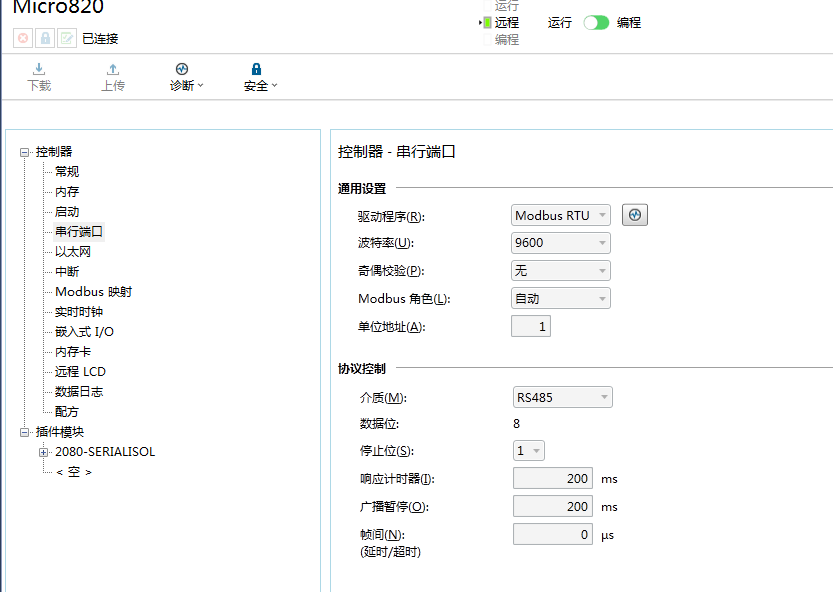Click the 已连接 connection status text
Viewport: 833px width, 592px height.
coord(100,38)
